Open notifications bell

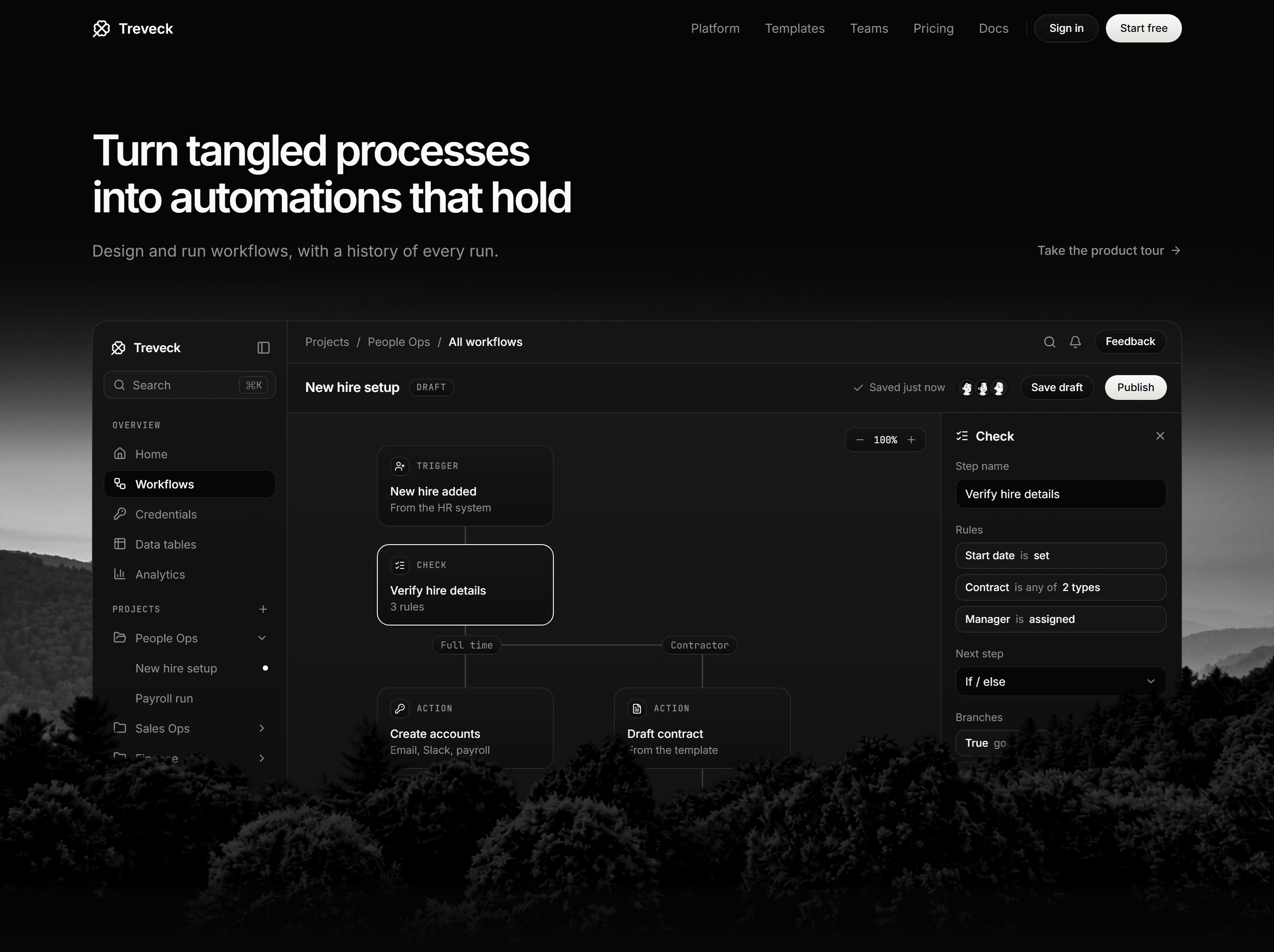[x=1075, y=342]
